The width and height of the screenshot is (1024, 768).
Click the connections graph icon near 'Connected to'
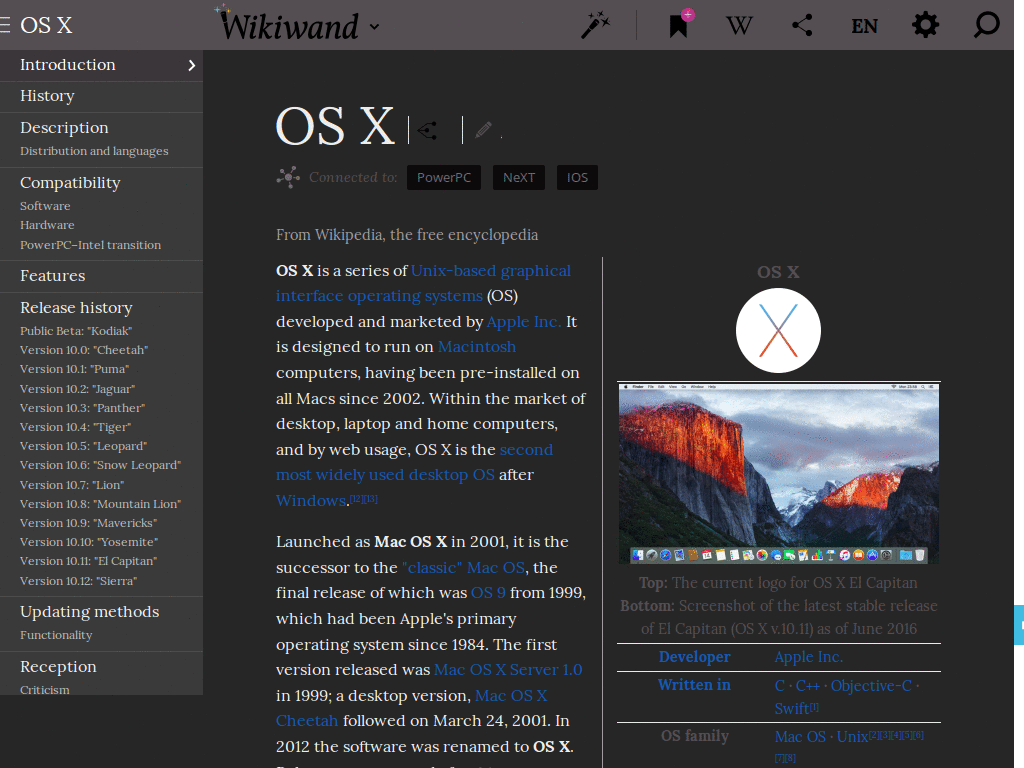pos(288,176)
